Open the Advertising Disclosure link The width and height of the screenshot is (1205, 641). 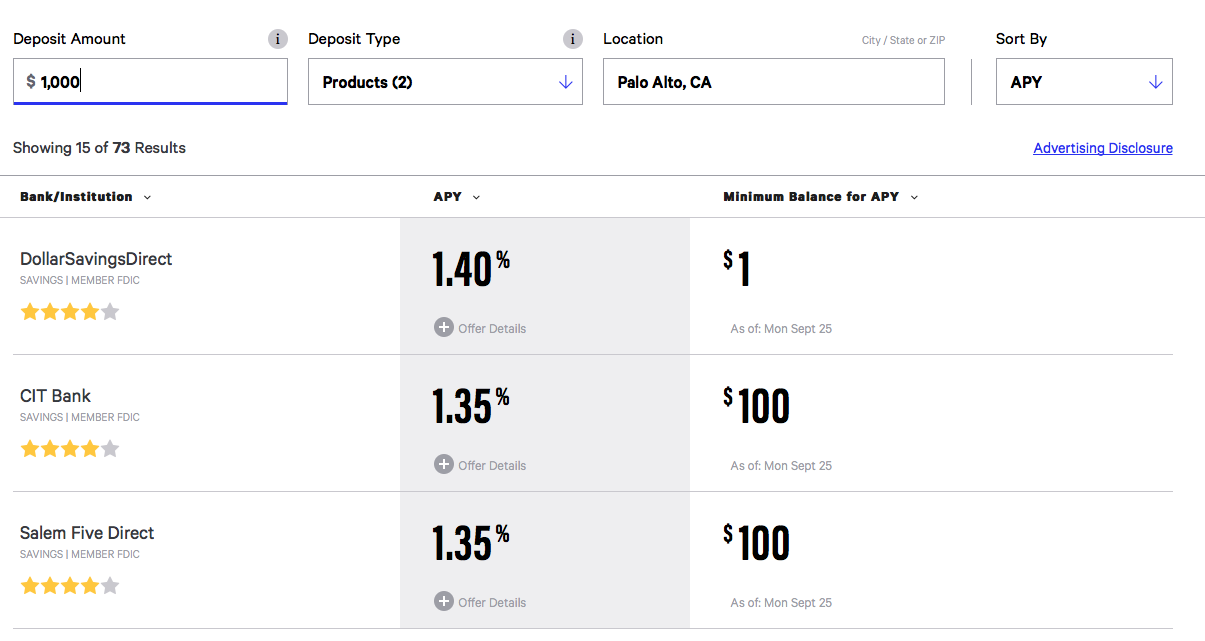pos(1103,148)
